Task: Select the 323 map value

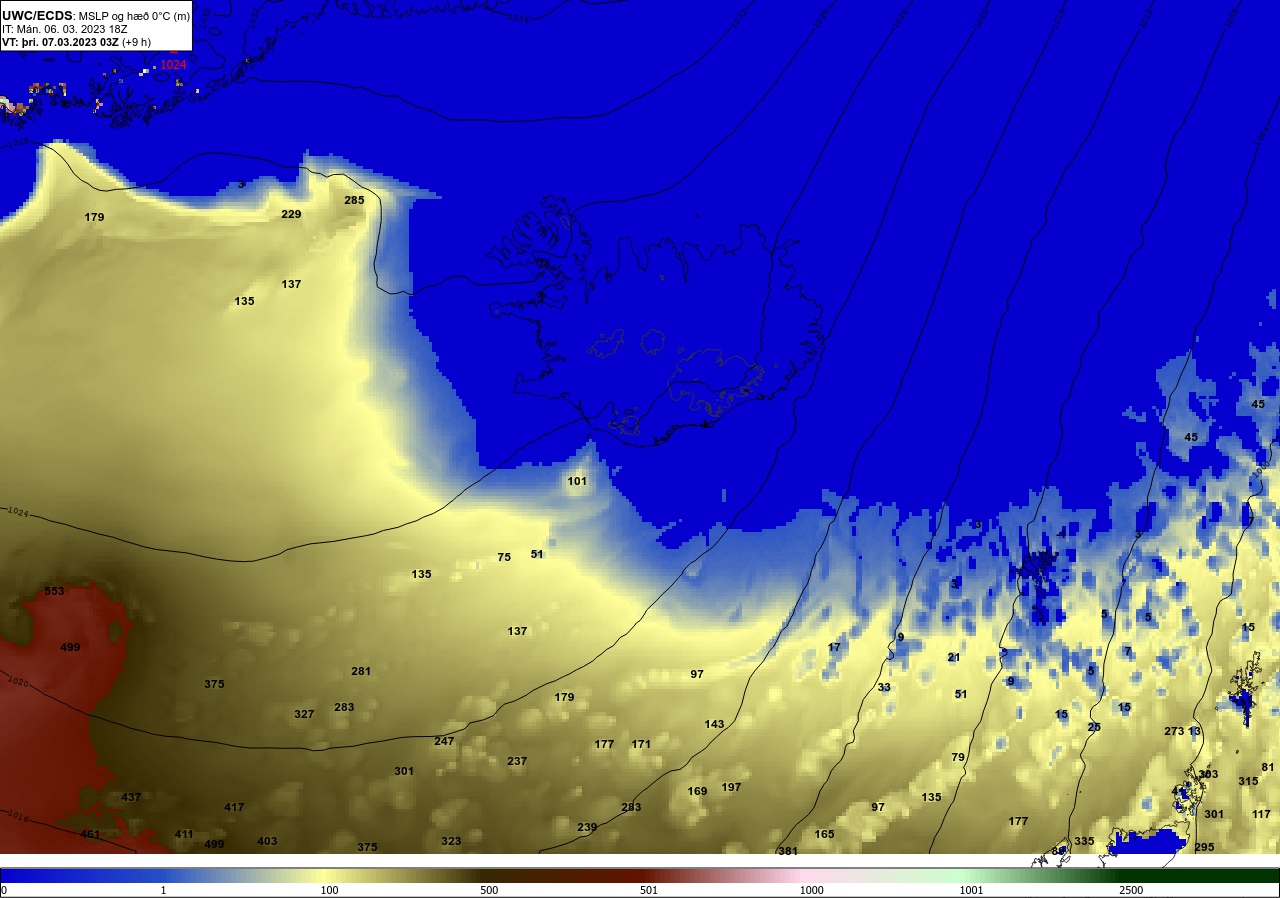Action: (x=451, y=841)
